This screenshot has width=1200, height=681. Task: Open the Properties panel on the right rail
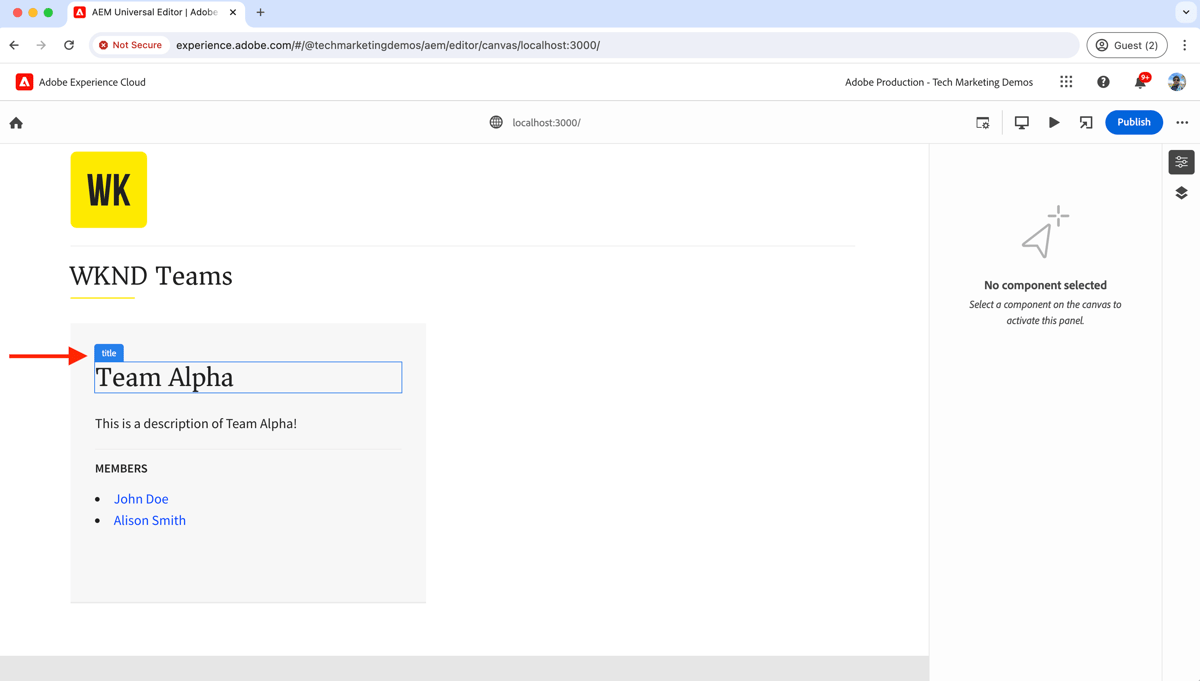1181,162
